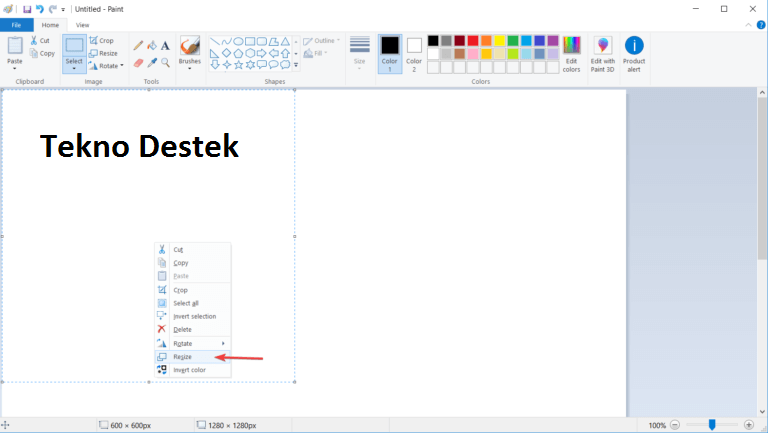Open the Brushes dropdown
The image size is (768, 433).
(189, 67)
